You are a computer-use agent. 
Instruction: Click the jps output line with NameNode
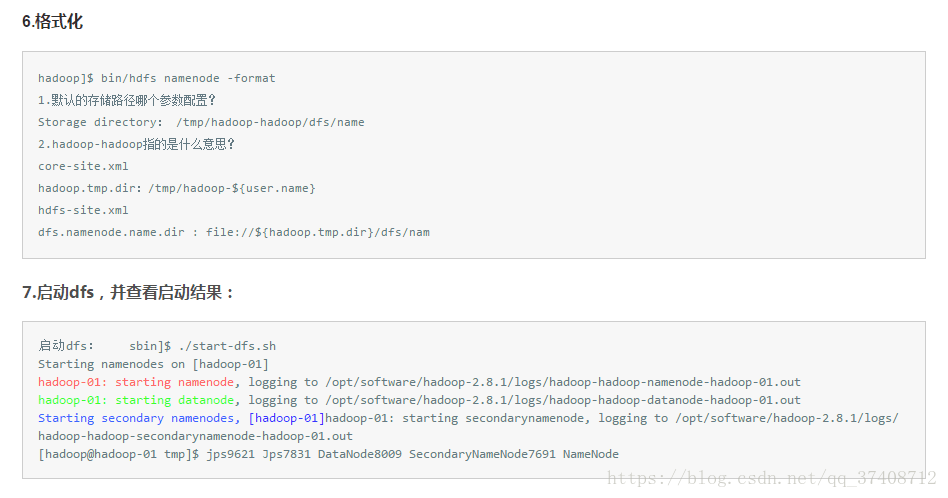point(328,454)
